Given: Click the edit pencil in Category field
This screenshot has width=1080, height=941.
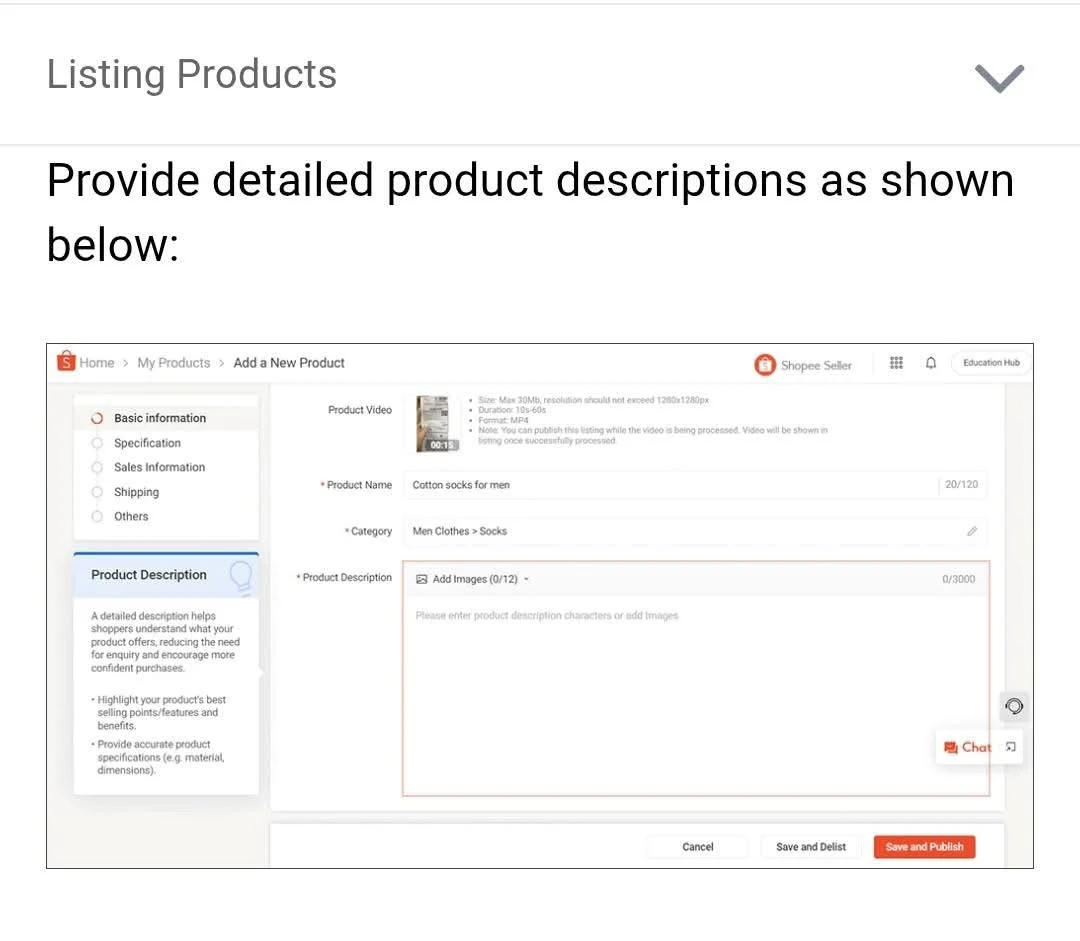Looking at the screenshot, I should tap(971, 531).
